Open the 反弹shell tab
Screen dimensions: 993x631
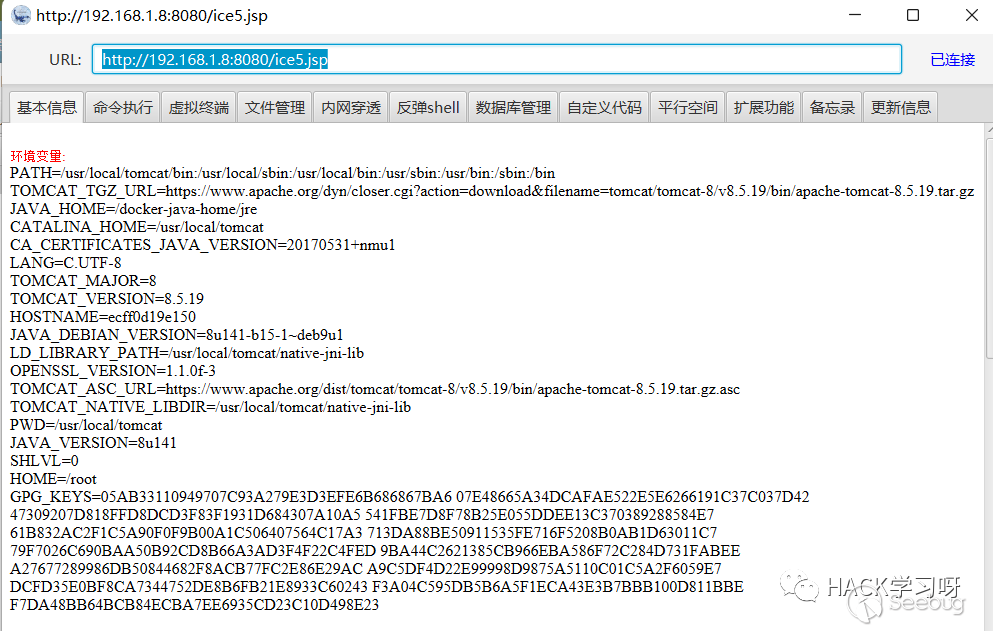tap(427, 107)
